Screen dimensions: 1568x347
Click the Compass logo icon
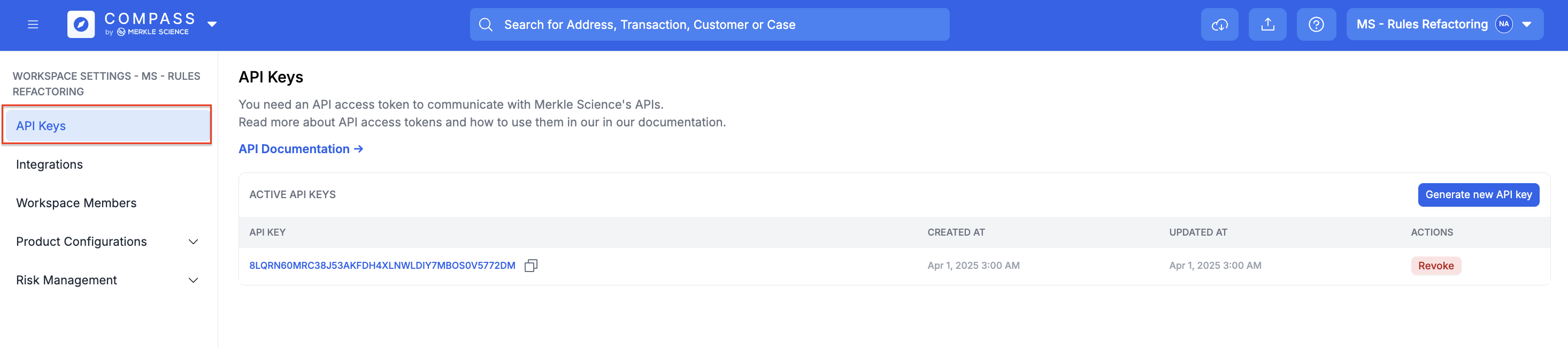coord(81,25)
